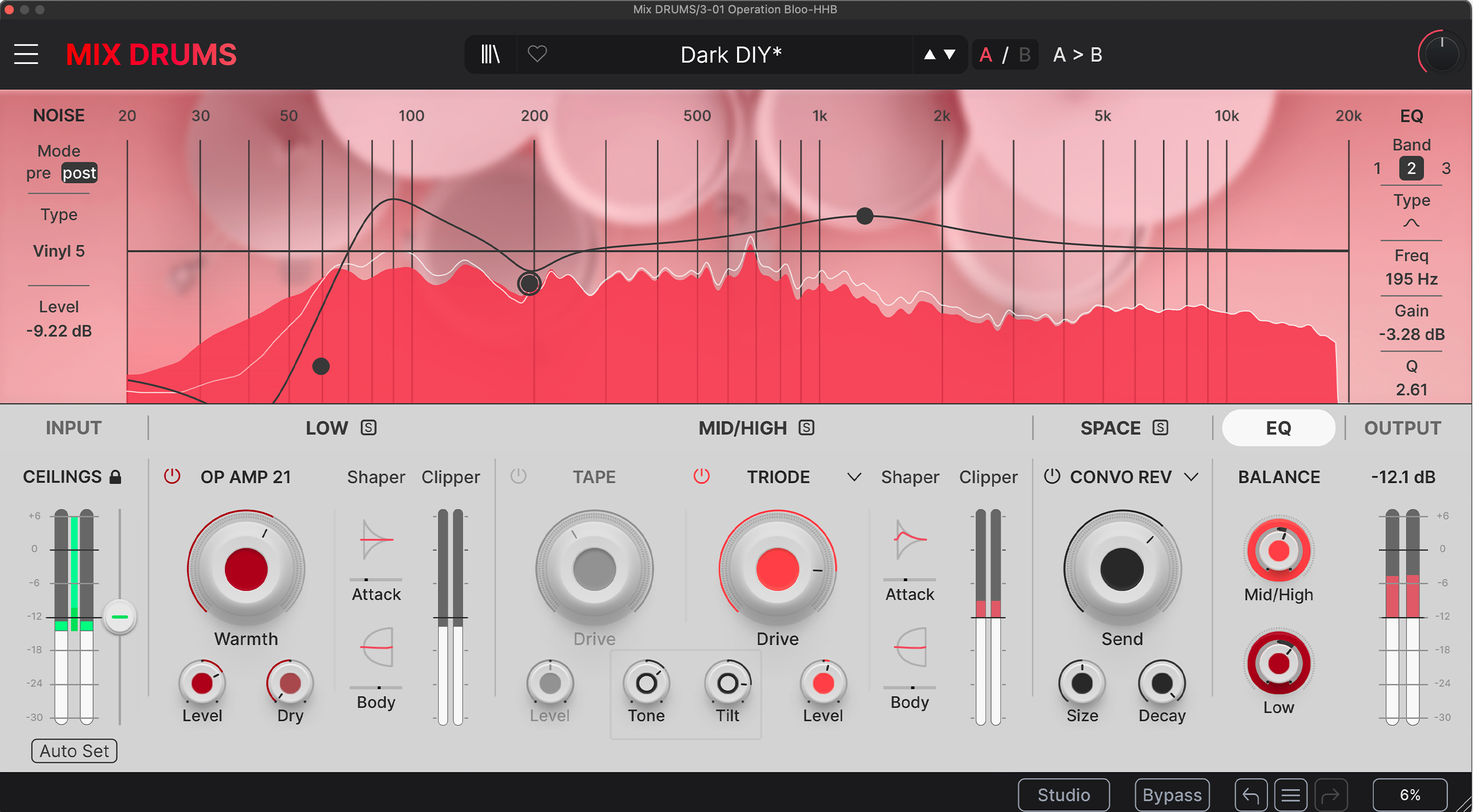Click the reverb Size knob
The width and height of the screenshot is (1473, 812).
1082,682
